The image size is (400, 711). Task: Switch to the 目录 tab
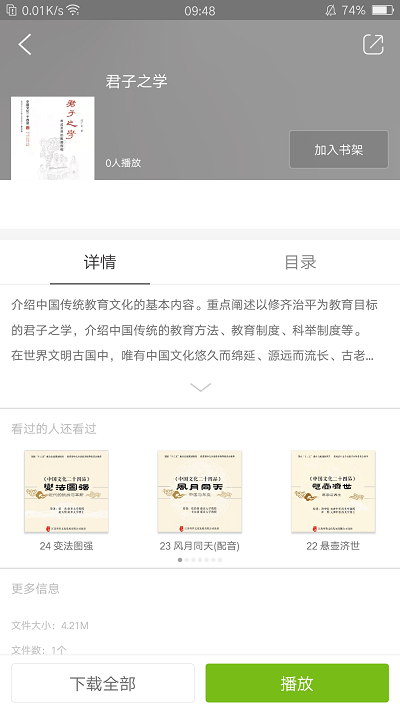[300, 262]
